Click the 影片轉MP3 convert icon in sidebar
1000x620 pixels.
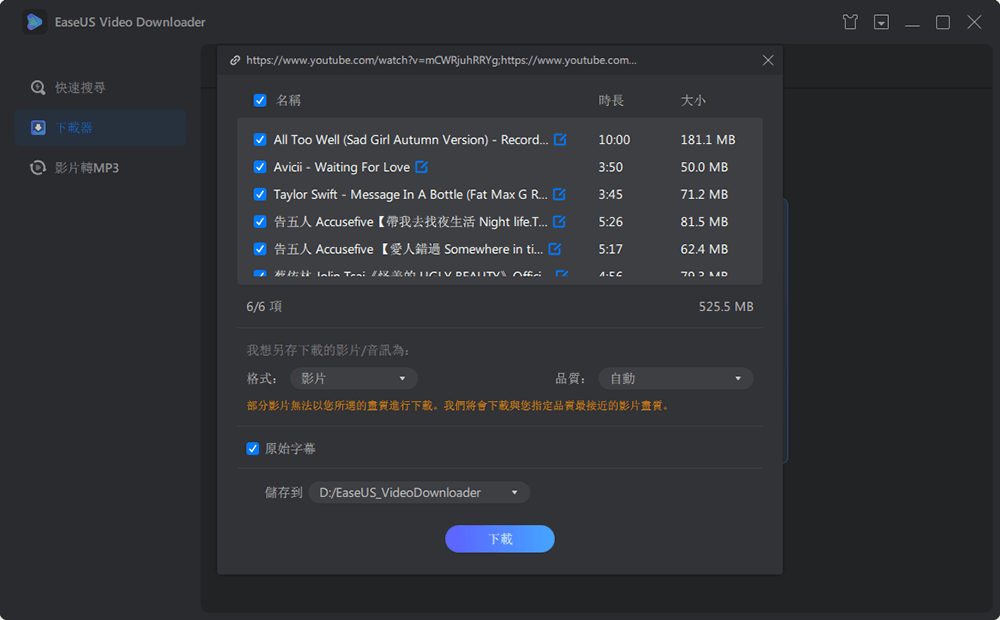pyautogui.click(x=38, y=168)
